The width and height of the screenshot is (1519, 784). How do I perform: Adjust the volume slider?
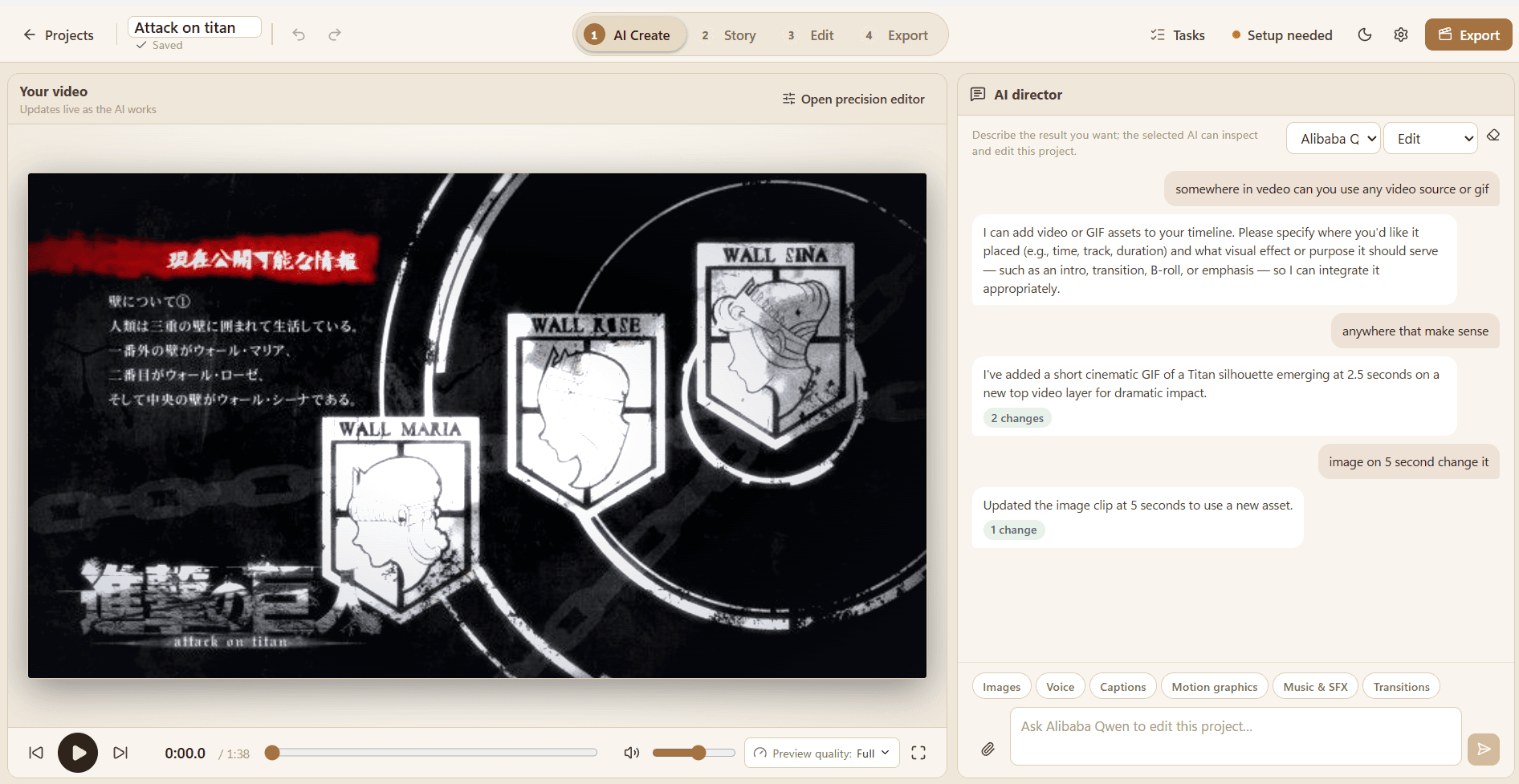coord(694,753)
